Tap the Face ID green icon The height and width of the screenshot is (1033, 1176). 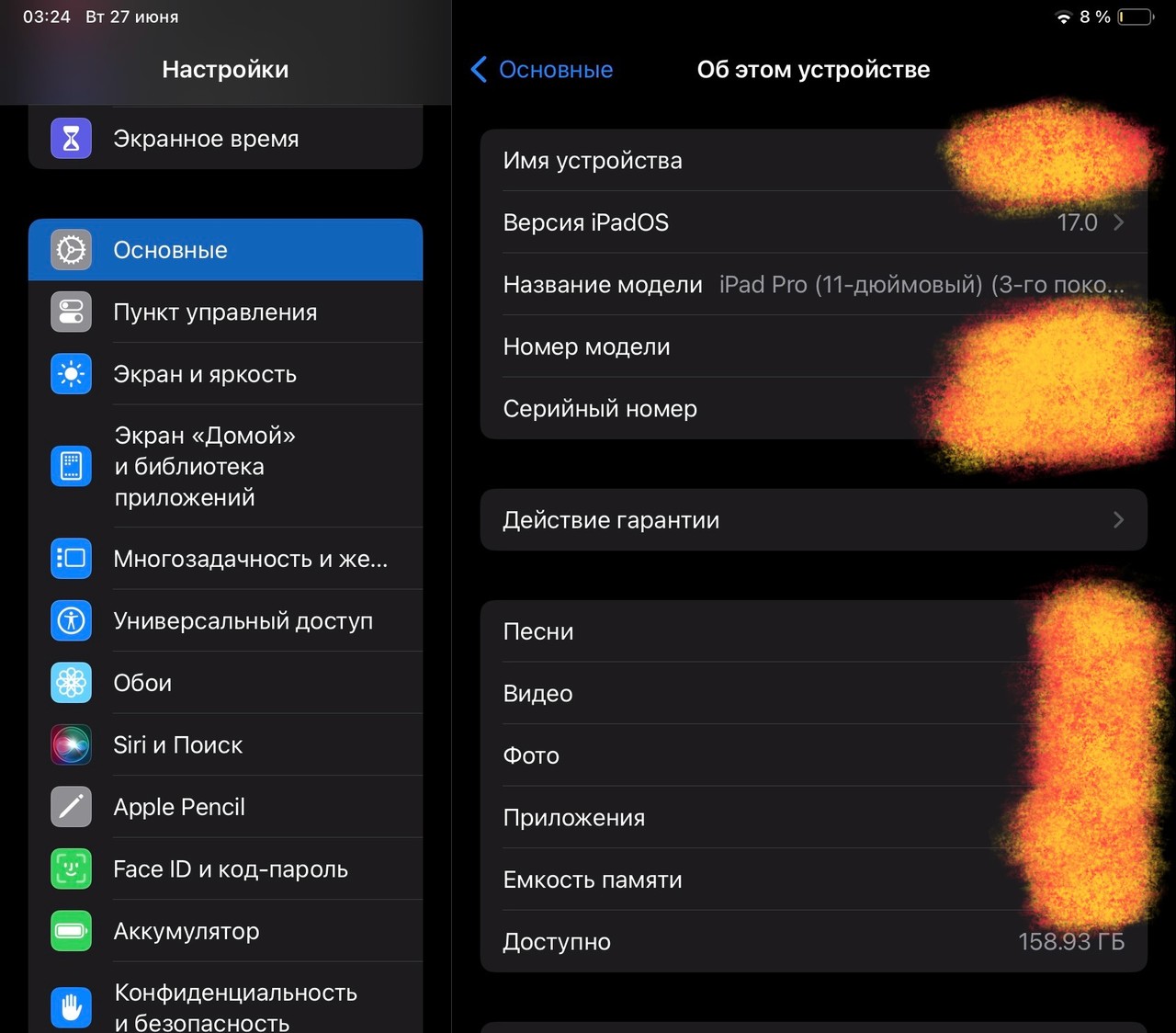pyautogui.click(x=71, y=869)
